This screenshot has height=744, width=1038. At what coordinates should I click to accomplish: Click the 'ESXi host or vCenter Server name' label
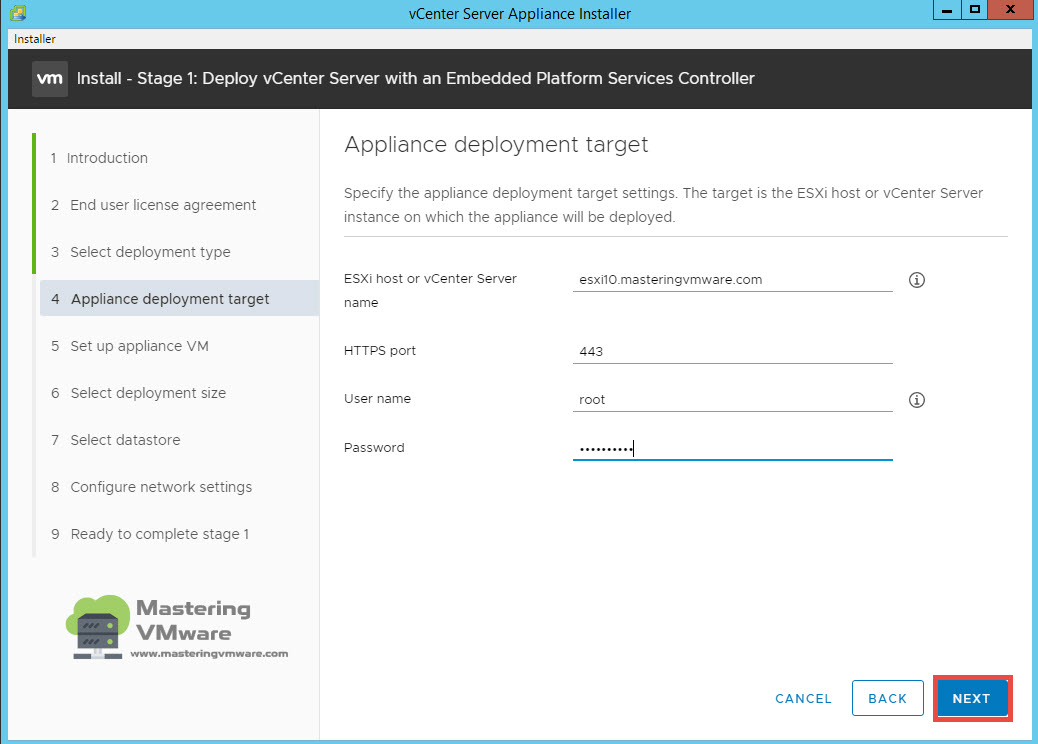pos(430,291)
